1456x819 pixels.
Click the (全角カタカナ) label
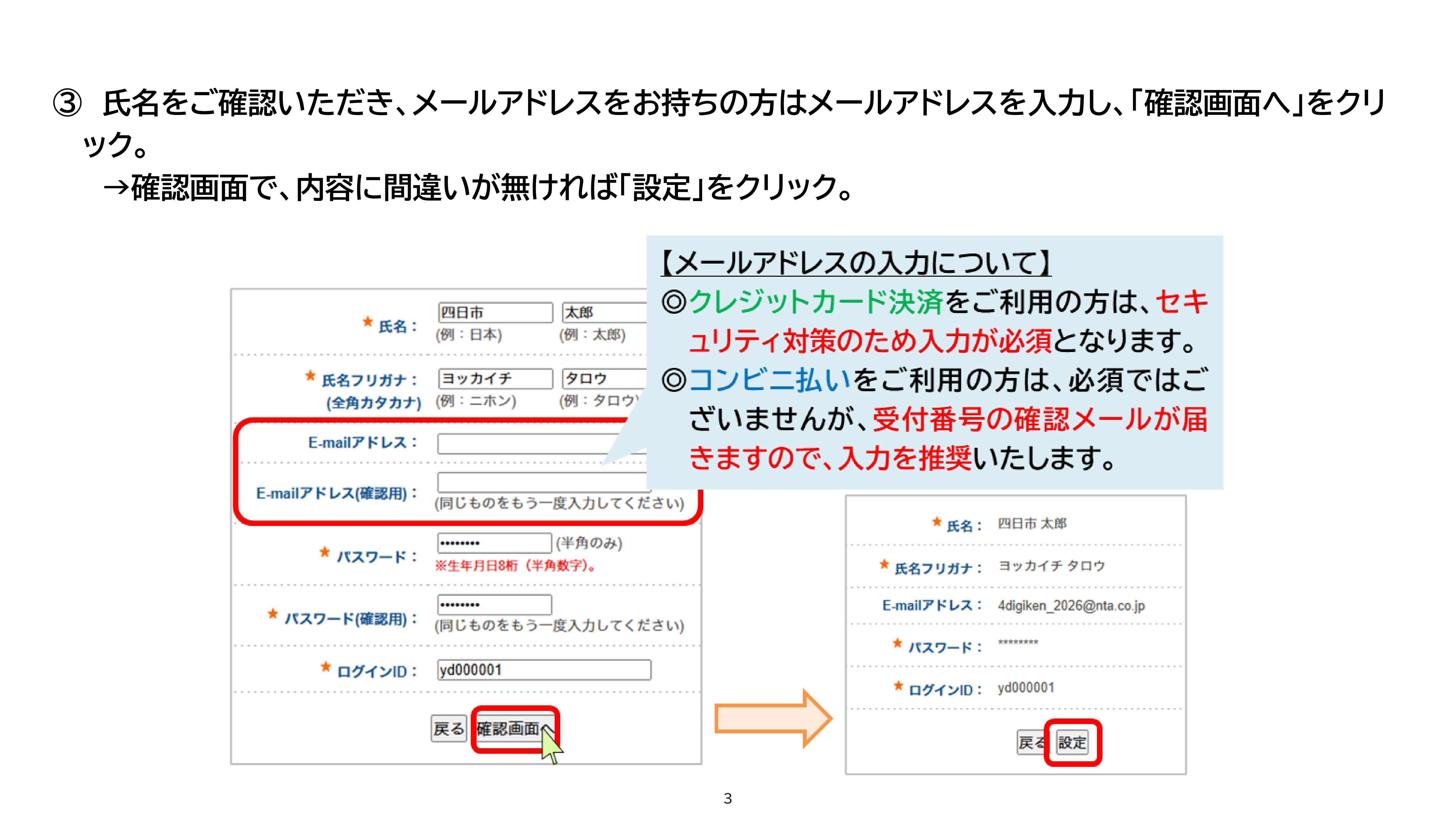tap(374, 402)
